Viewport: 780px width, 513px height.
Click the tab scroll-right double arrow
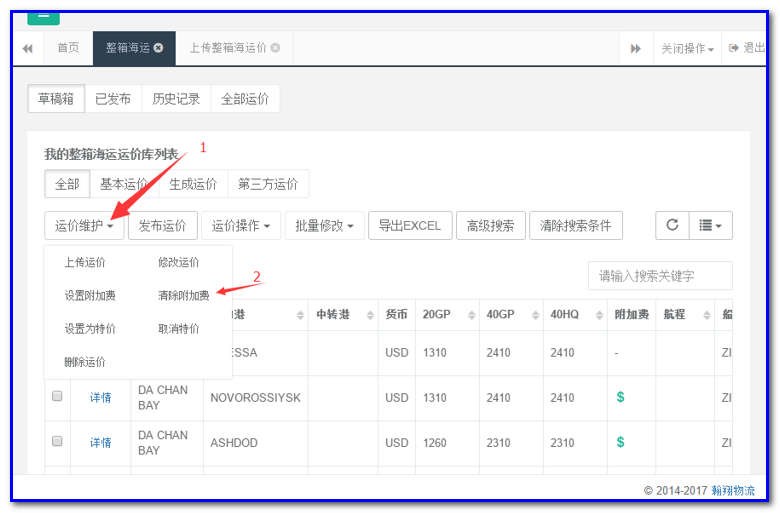pos(636,48)
